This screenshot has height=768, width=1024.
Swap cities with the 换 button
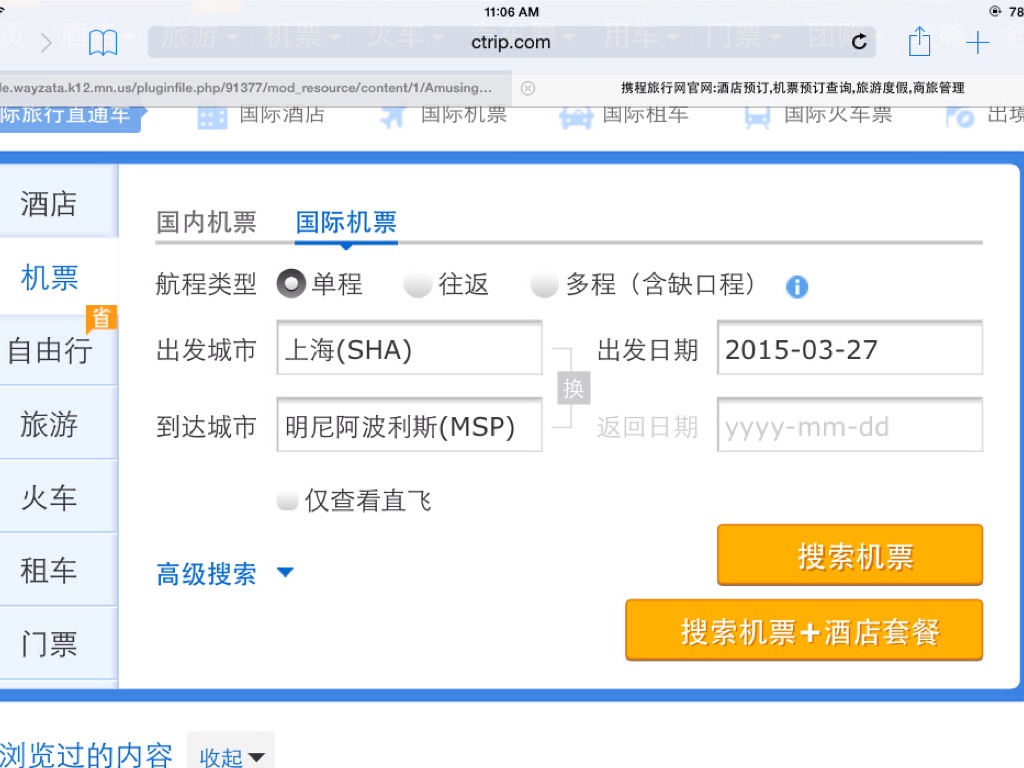[x=573, y=388]
